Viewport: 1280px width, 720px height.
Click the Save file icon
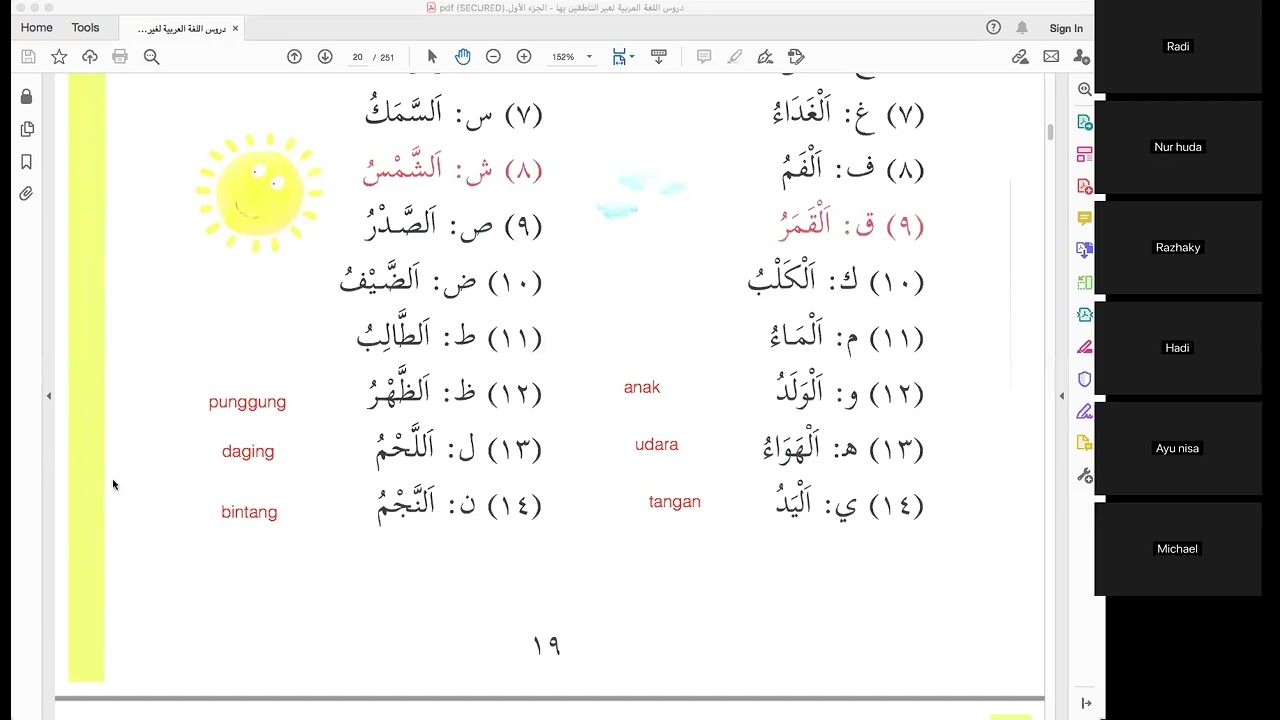[28, 57]
